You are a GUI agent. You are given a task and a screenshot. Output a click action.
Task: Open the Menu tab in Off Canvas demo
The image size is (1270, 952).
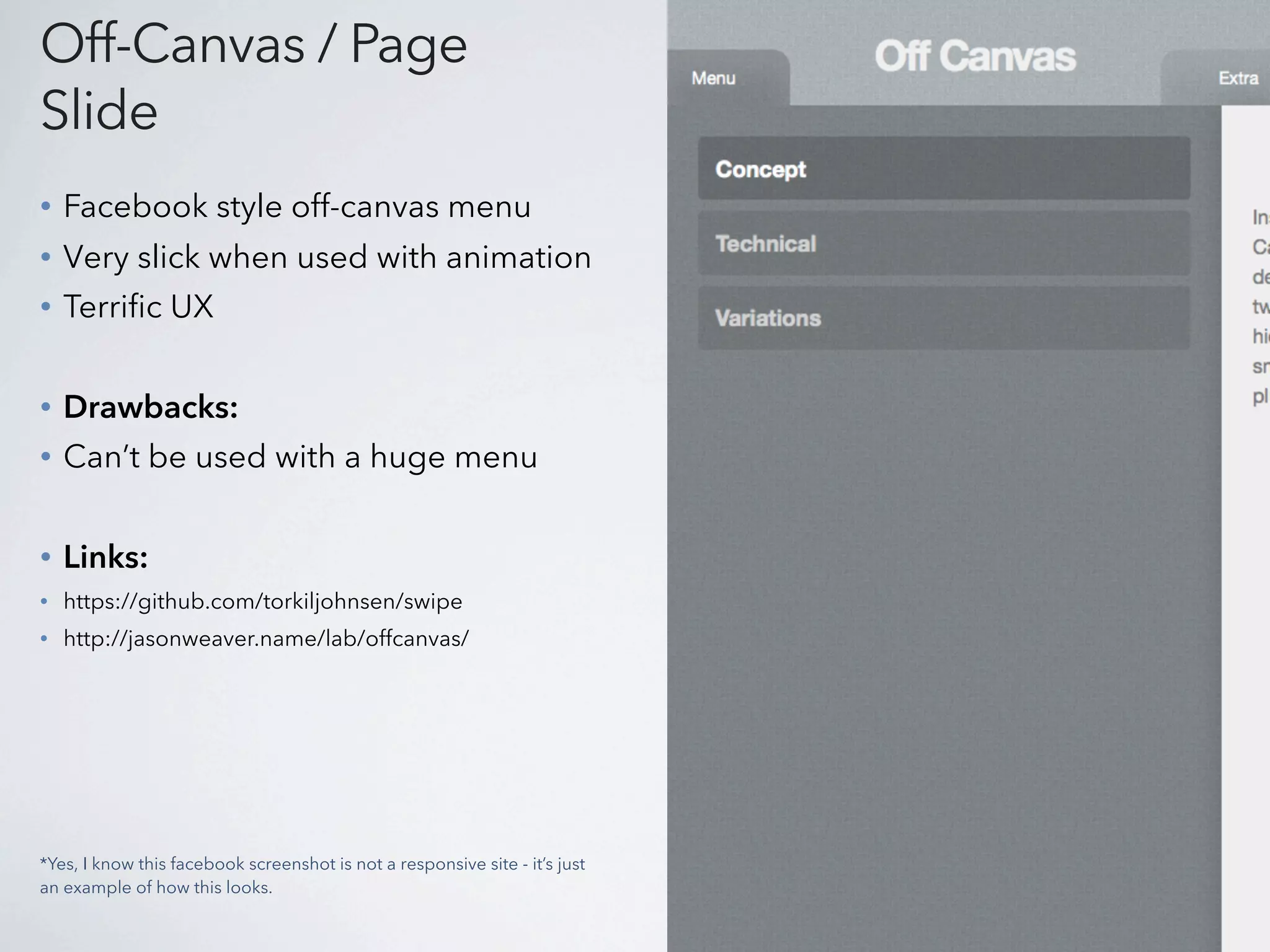click(x=728, y=78)
